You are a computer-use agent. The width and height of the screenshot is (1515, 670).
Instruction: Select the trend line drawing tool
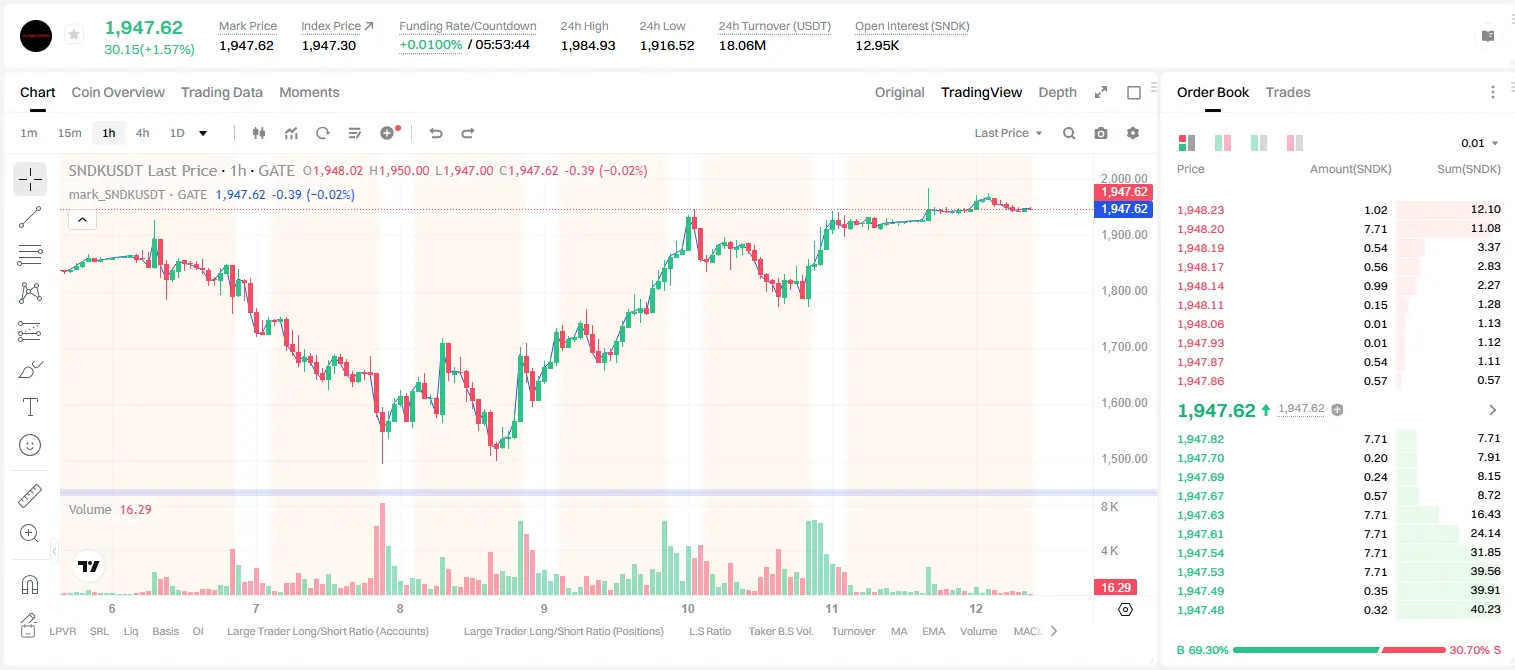30,217
